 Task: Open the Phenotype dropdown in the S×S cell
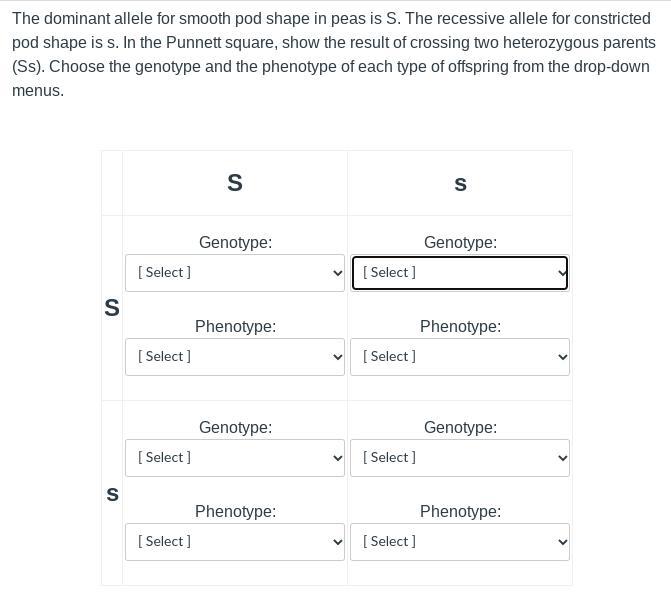(235, 357)
